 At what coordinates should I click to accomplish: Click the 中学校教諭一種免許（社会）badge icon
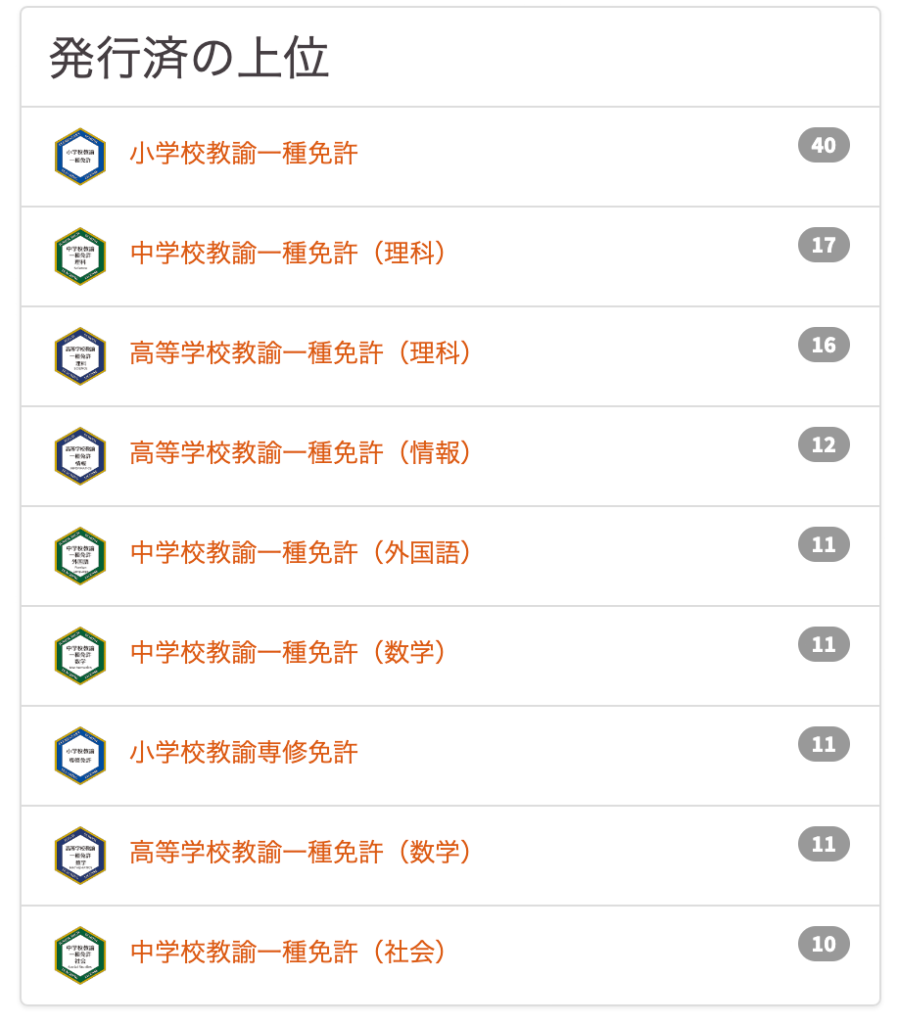pos(80,956)
